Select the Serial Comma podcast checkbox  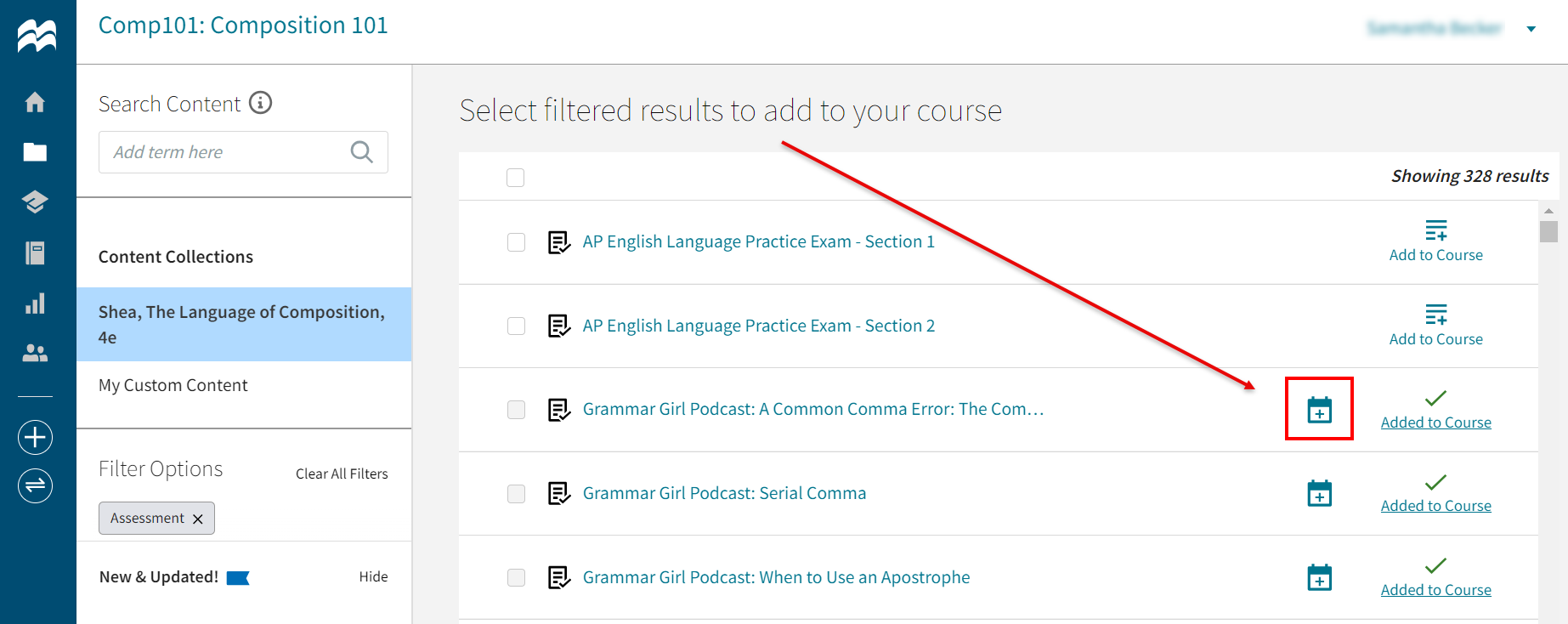(516, 493)
